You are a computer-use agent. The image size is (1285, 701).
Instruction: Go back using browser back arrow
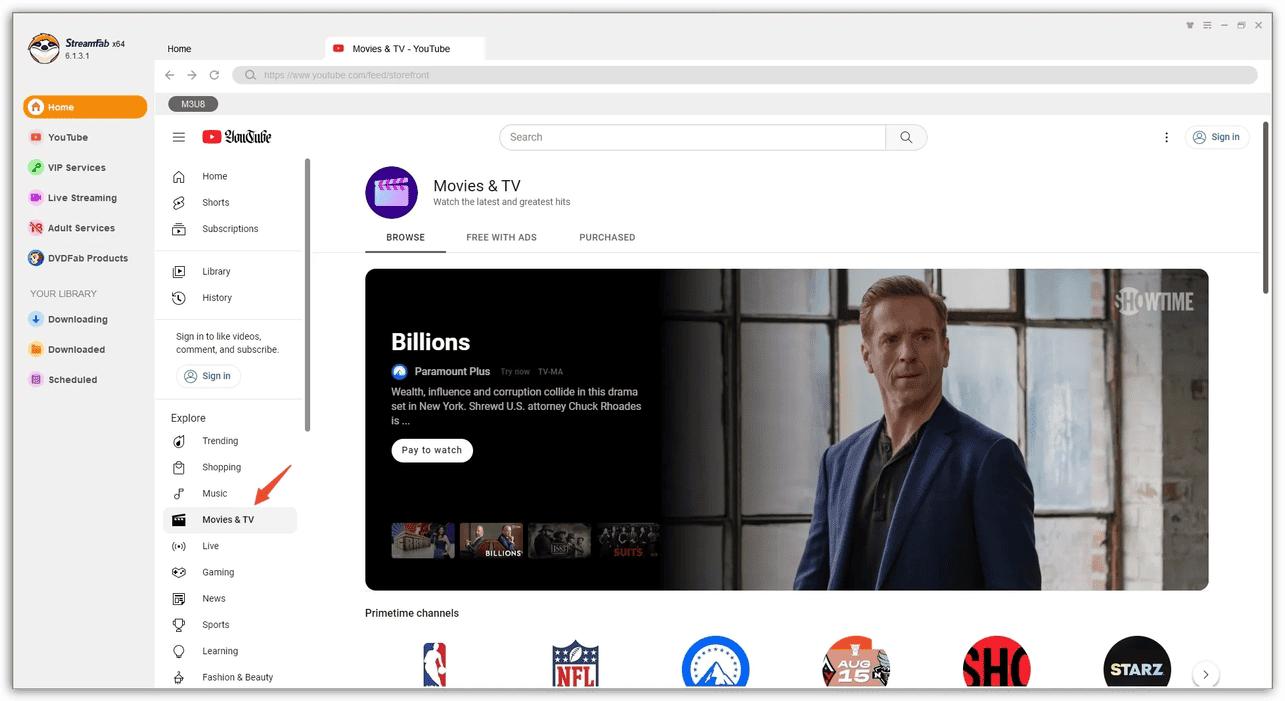[169, 75]
